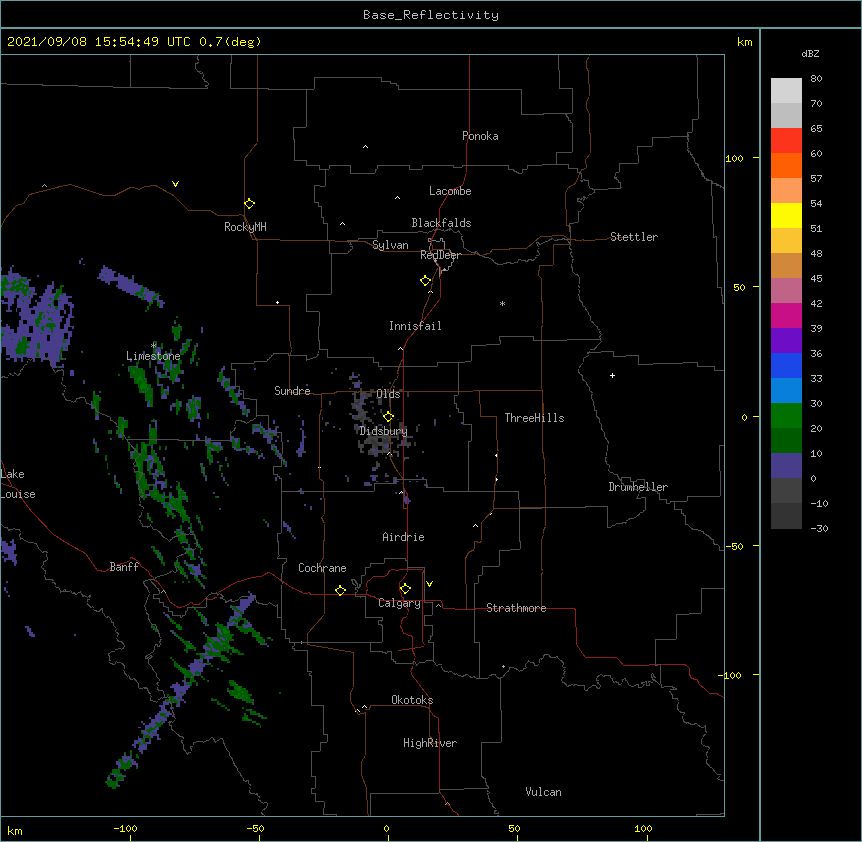Click the Strathmore town label
The width and height of the screenshot is (862, 842).
(516, 608)
